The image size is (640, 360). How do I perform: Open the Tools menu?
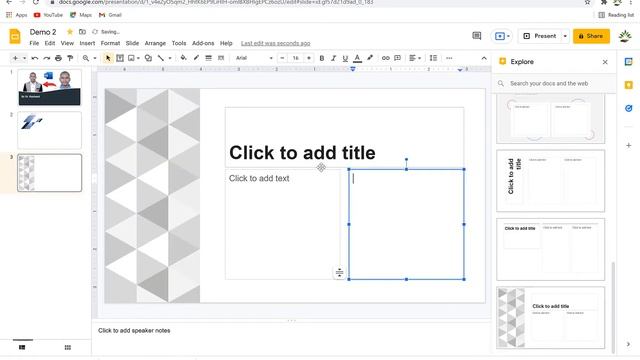click(179, 43)
